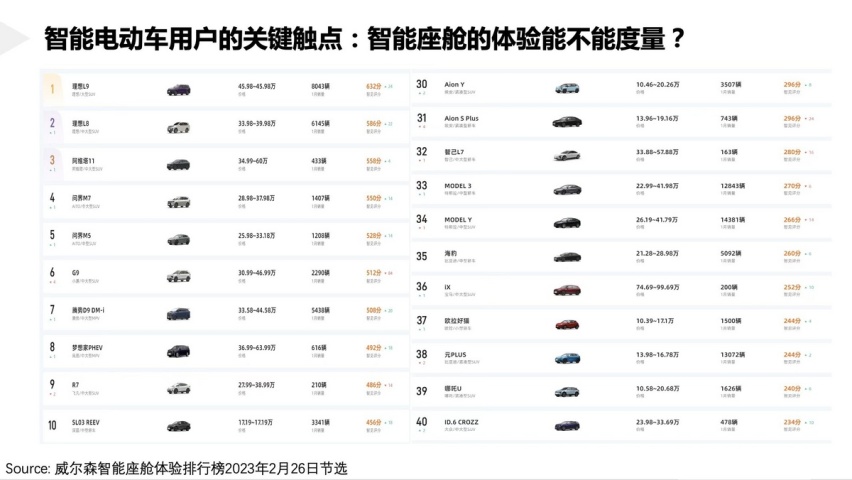Click the 528分 score for 问界M5
The image size is (852, 480).
coord(374,236)
